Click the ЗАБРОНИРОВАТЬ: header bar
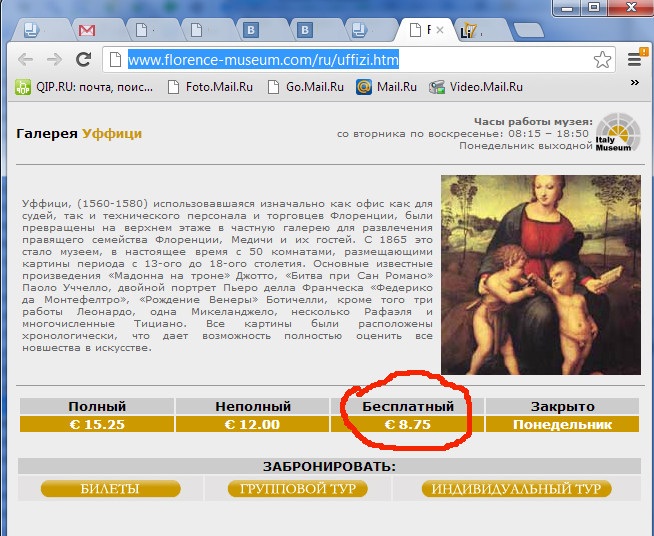This screenshot has height=536, width=654. 329,466
